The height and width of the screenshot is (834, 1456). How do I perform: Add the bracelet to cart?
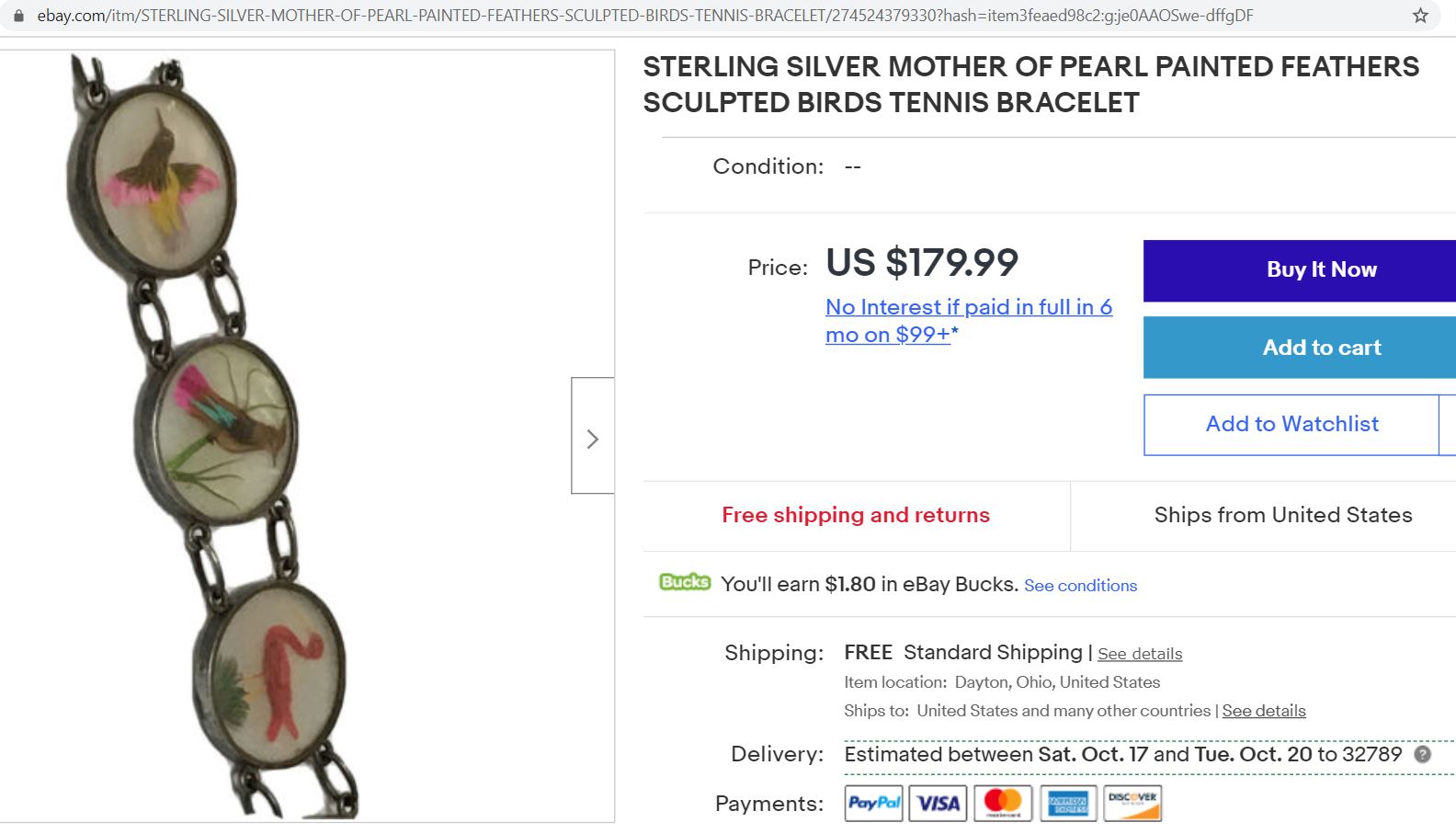(x=1321, y=348)
